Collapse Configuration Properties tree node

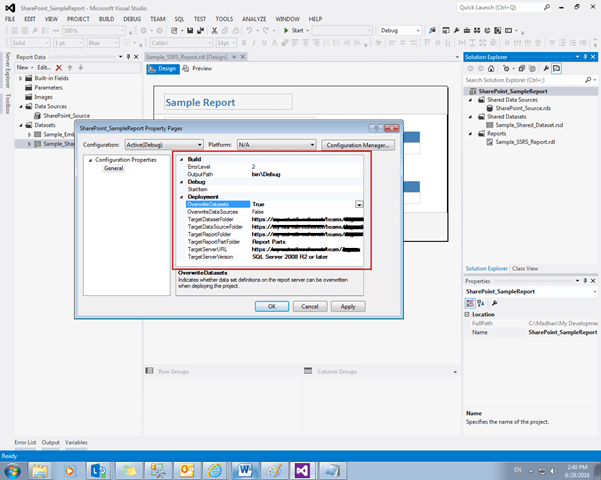(90, 160)
